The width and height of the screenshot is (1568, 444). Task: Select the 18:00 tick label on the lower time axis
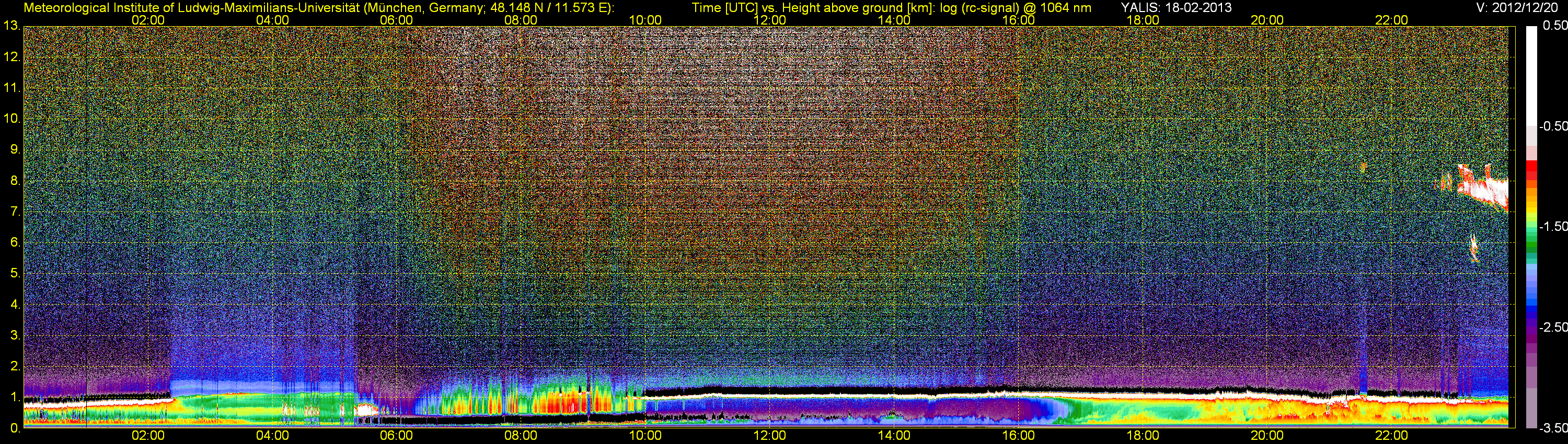coord(1143,436)
